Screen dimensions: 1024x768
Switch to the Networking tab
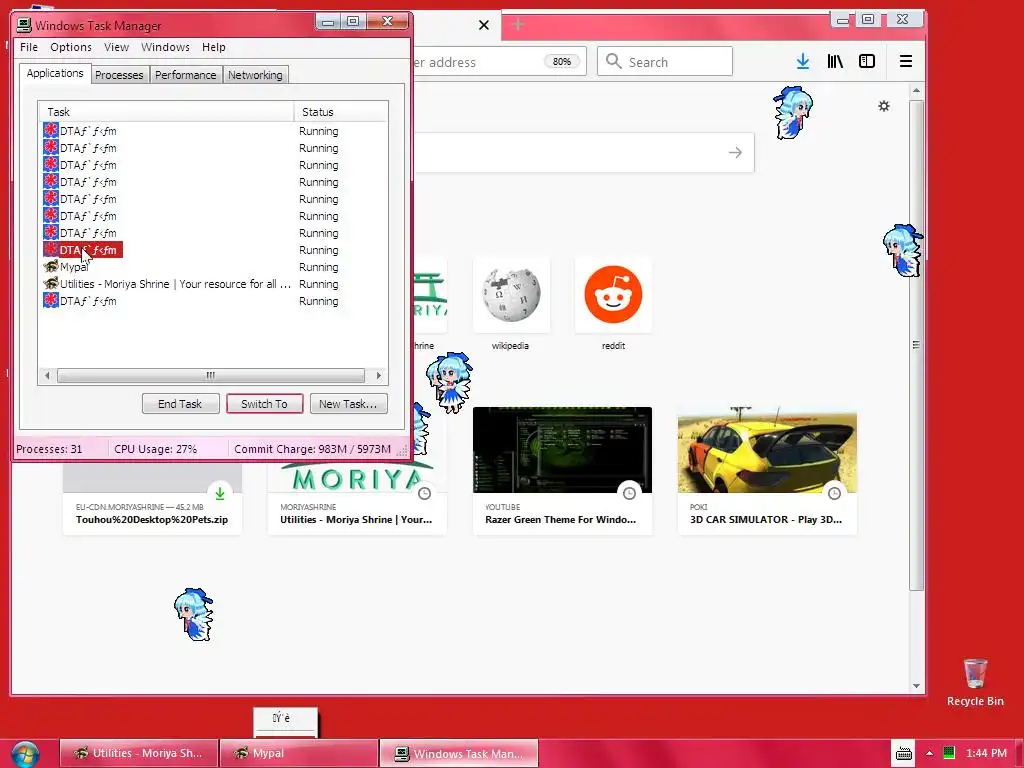pyautogui.click(x=255, y=75)
